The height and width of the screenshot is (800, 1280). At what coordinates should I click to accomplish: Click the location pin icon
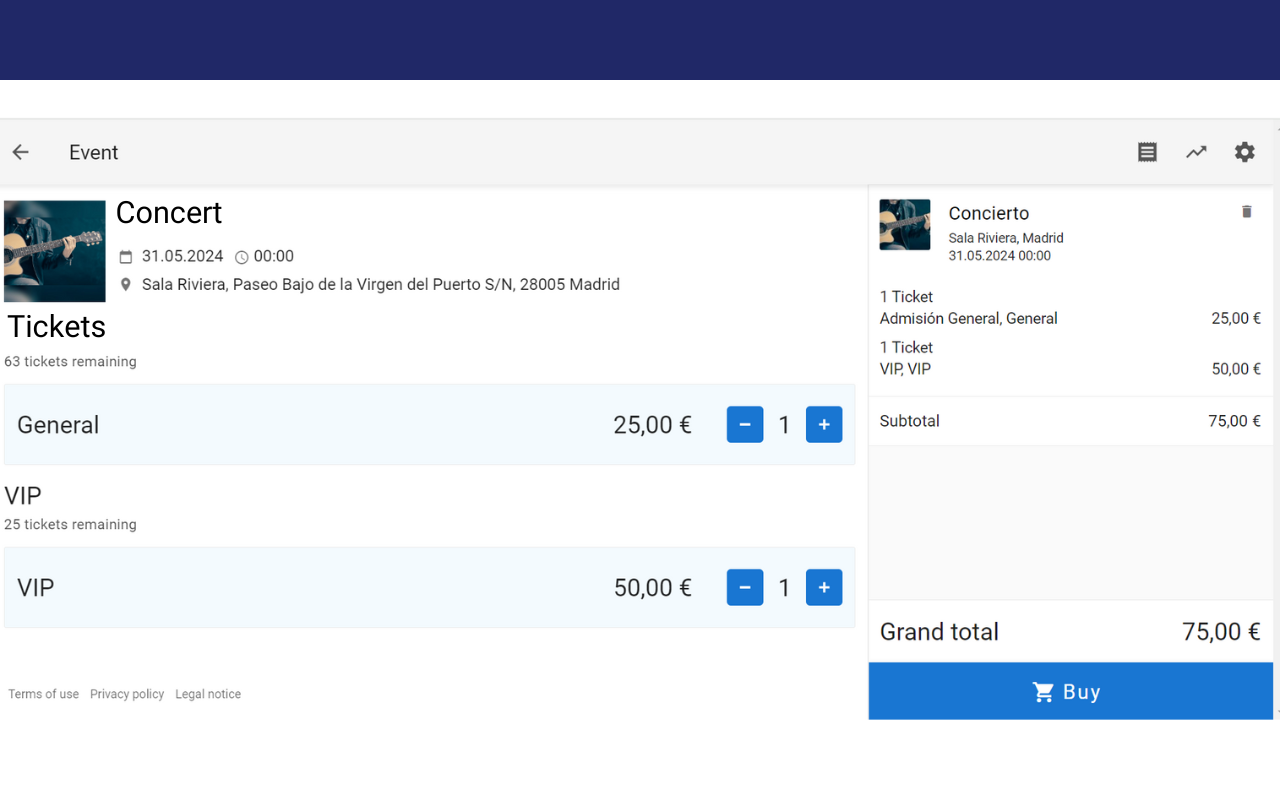coord(126,285)
